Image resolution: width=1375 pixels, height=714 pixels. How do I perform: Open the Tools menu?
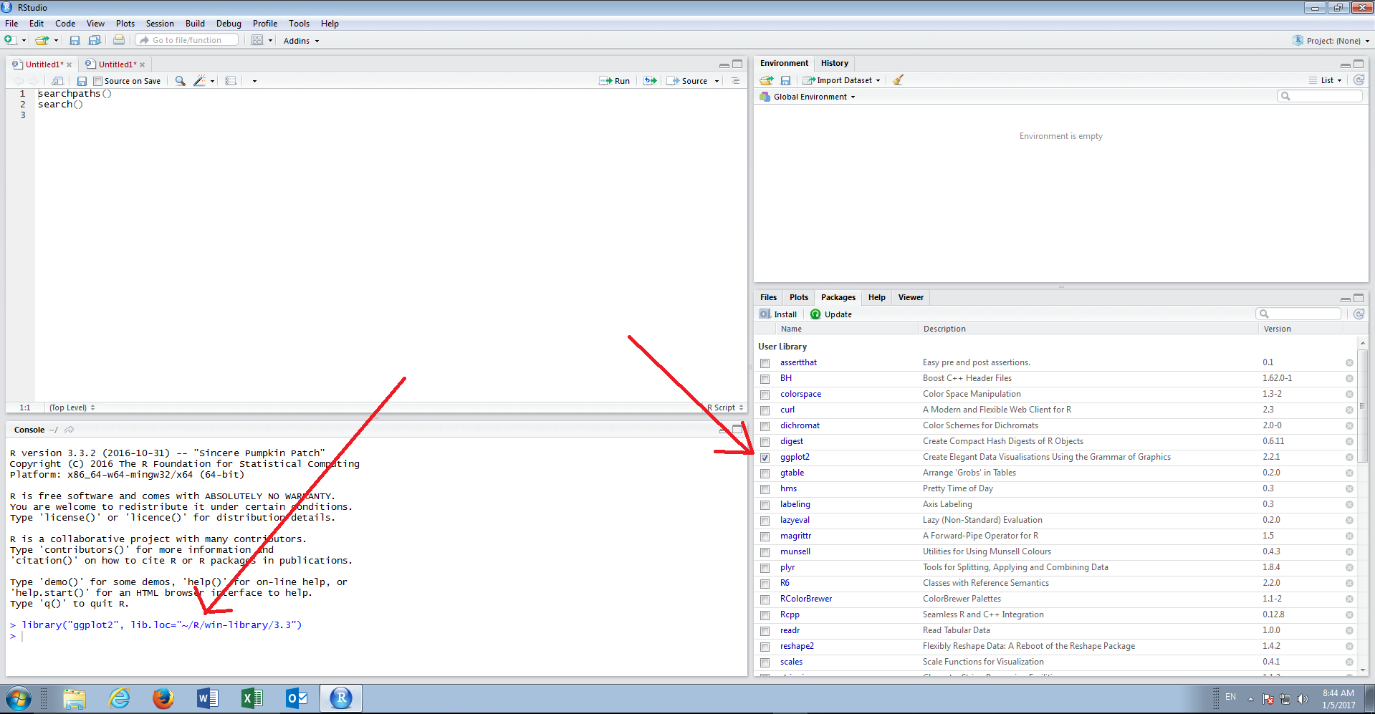tap(299, 23)
